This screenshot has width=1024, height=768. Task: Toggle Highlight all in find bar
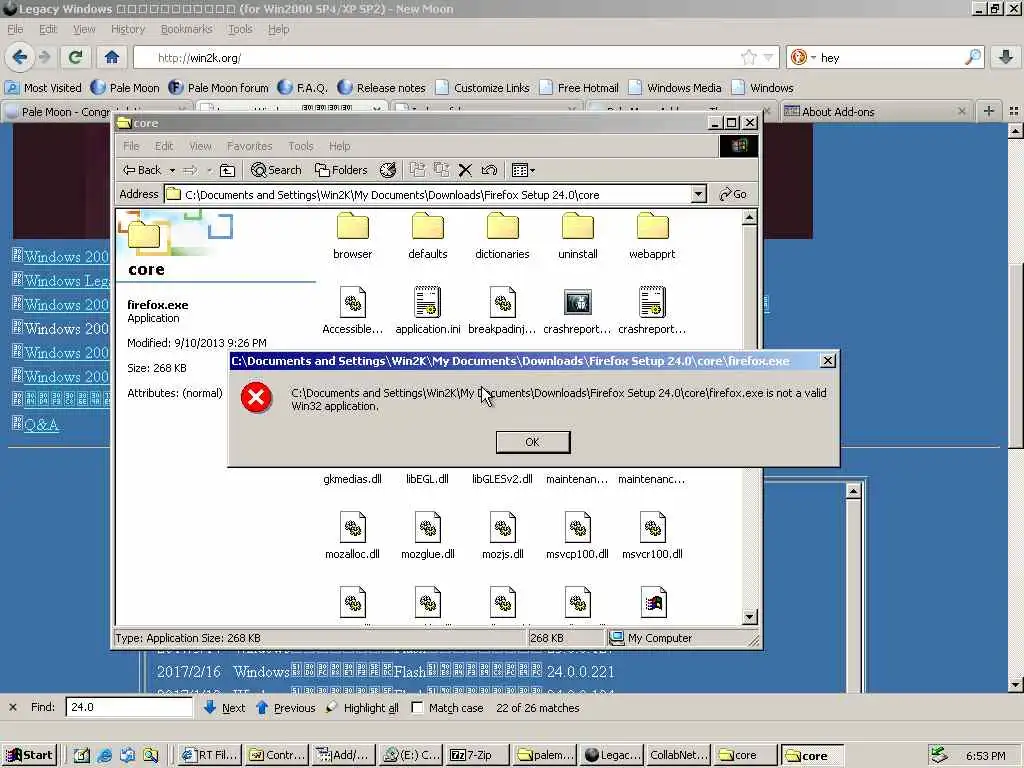coord(362,707)
